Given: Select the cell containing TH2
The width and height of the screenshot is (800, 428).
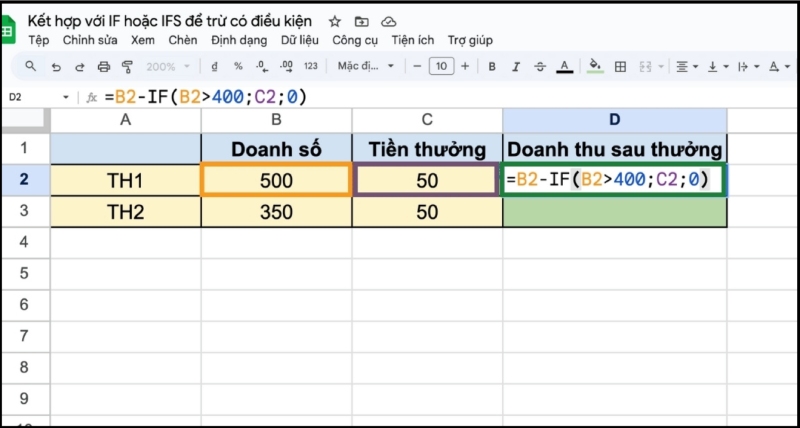Looking at the screenshot, I should click(126, 211).
